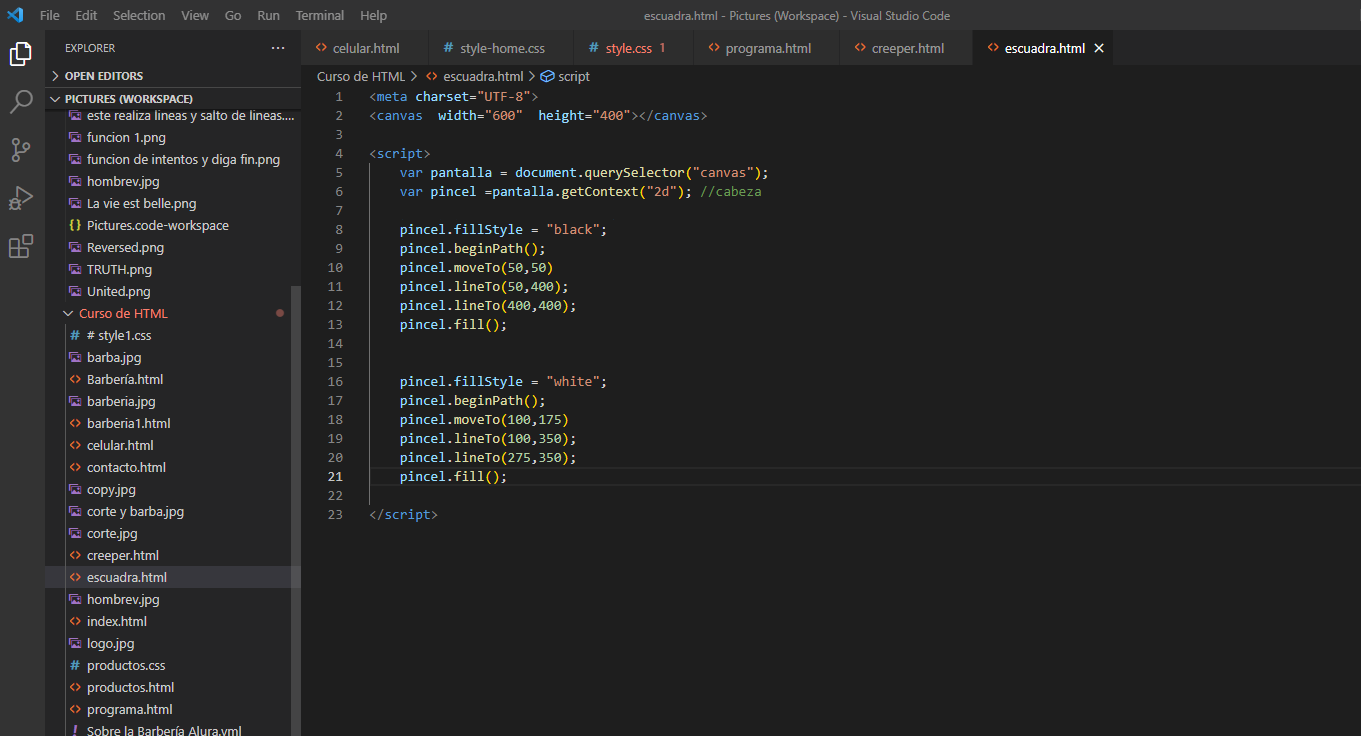Open Explorer more actions ellipsis menu

(278, 48)
